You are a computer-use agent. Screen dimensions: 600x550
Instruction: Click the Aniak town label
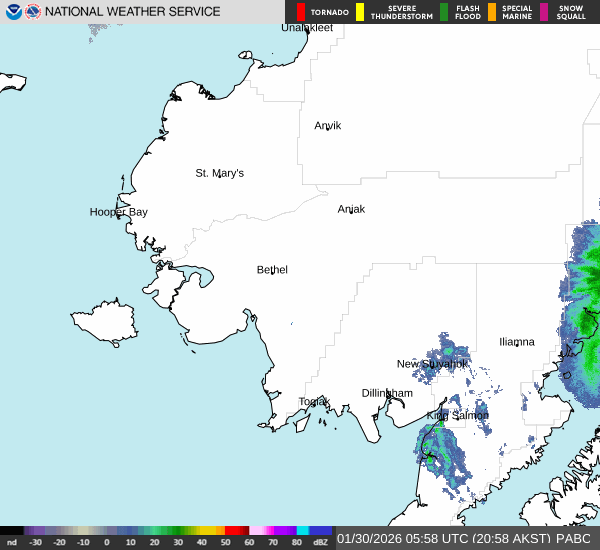click(351, 209)
